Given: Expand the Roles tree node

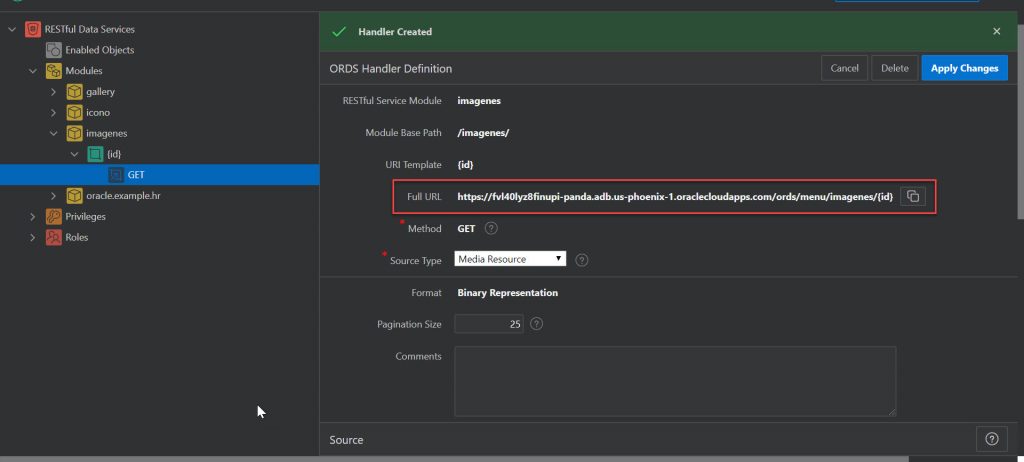Looking at the screenshot, I should 33,237.
